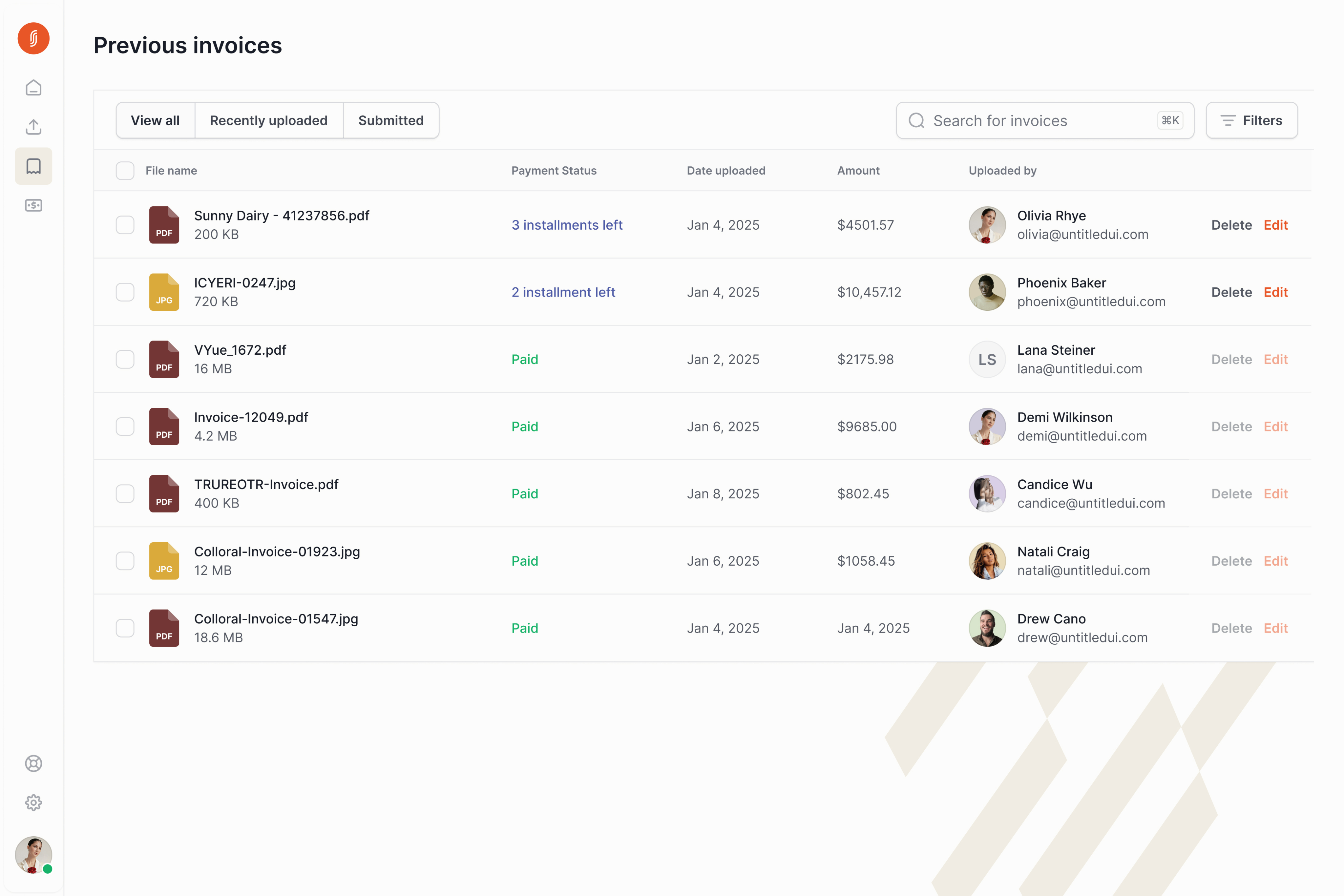
Task: Open the settings gear icon
Action: coord(33,803)
